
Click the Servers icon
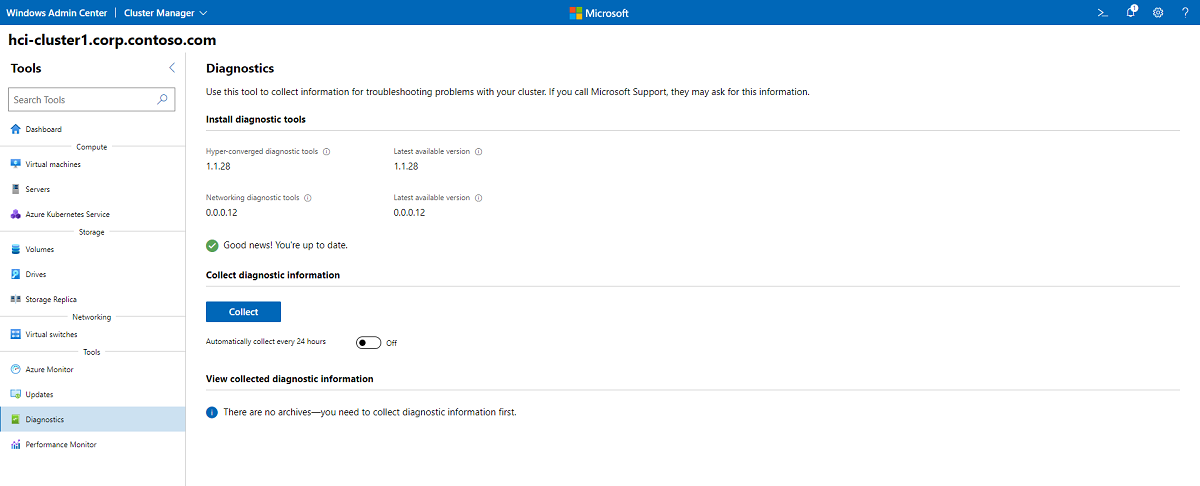click(15, 189)
